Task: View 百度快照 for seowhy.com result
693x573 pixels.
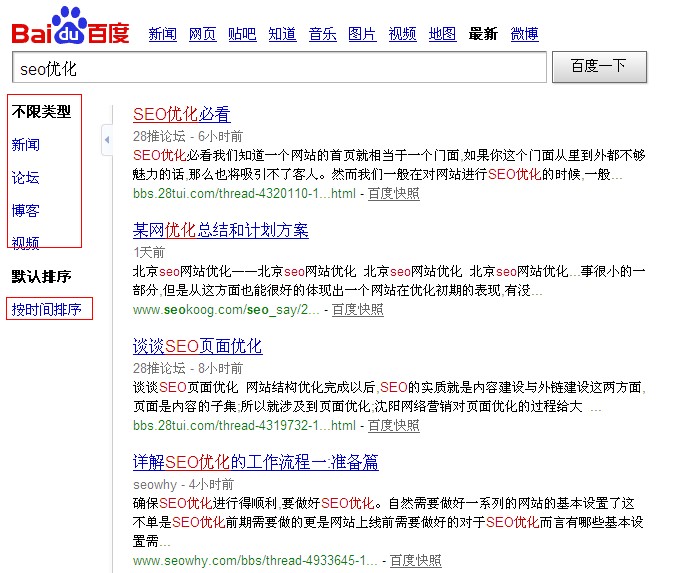Action: (x=415, y=560)
